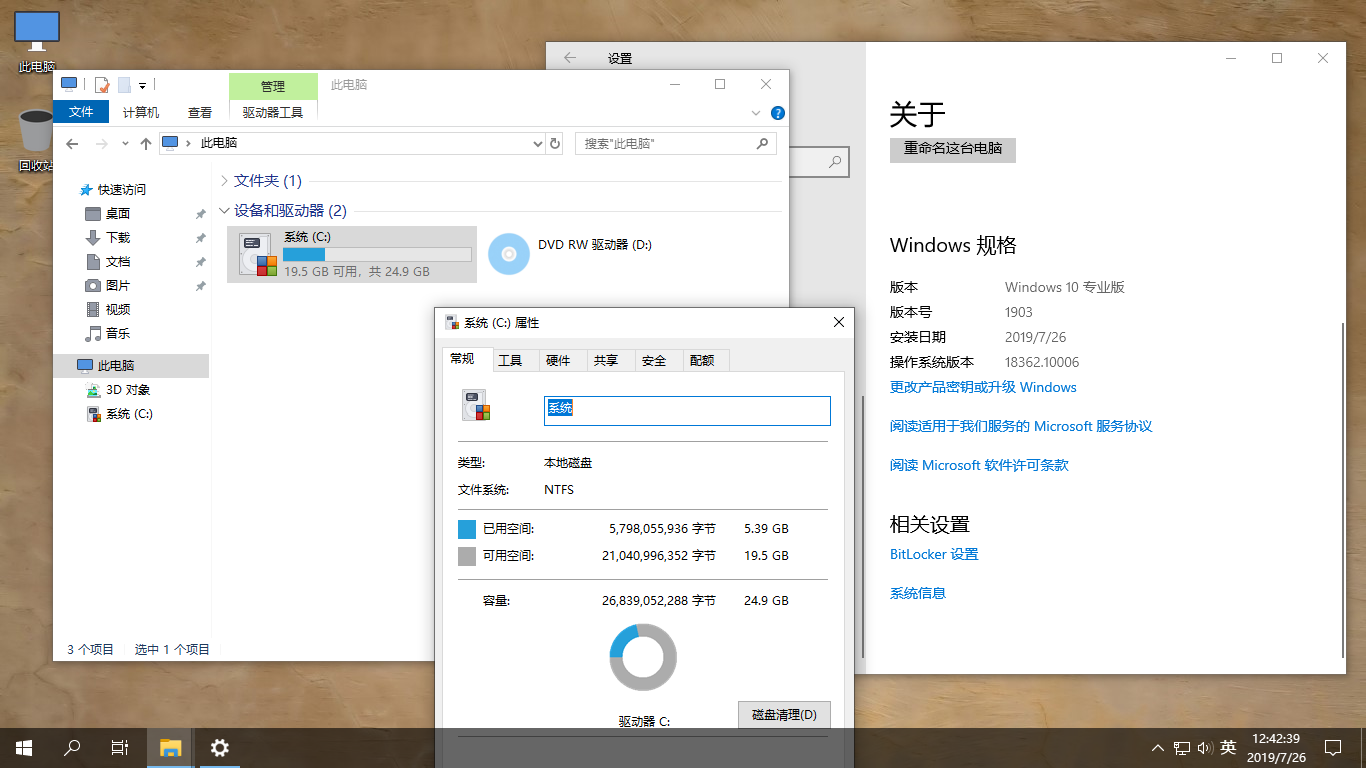Click the Help question mark icon
The image size is (1366, 768).
[x=777, y=113]
